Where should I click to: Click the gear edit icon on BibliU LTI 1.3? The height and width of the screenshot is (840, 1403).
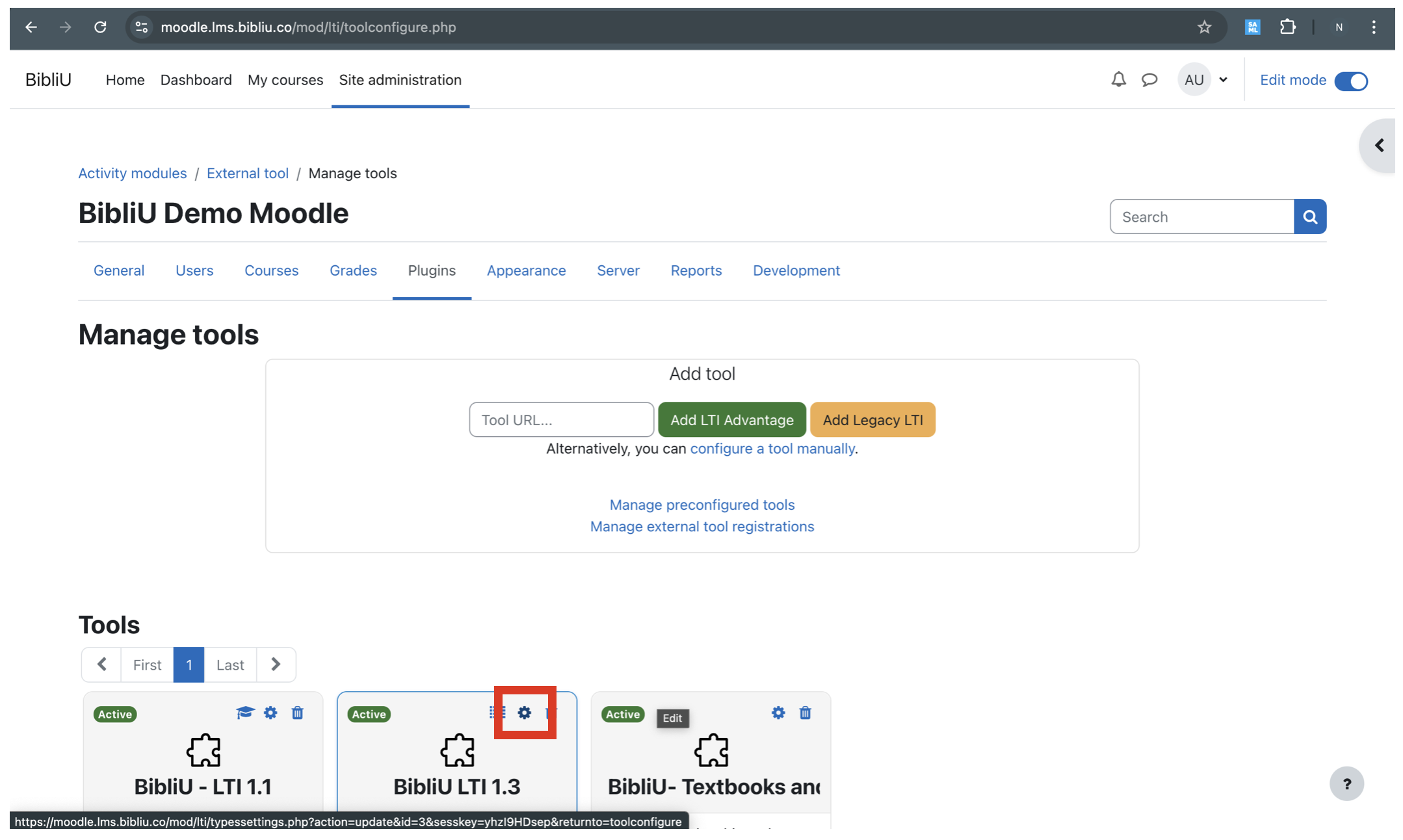(524, 713)
